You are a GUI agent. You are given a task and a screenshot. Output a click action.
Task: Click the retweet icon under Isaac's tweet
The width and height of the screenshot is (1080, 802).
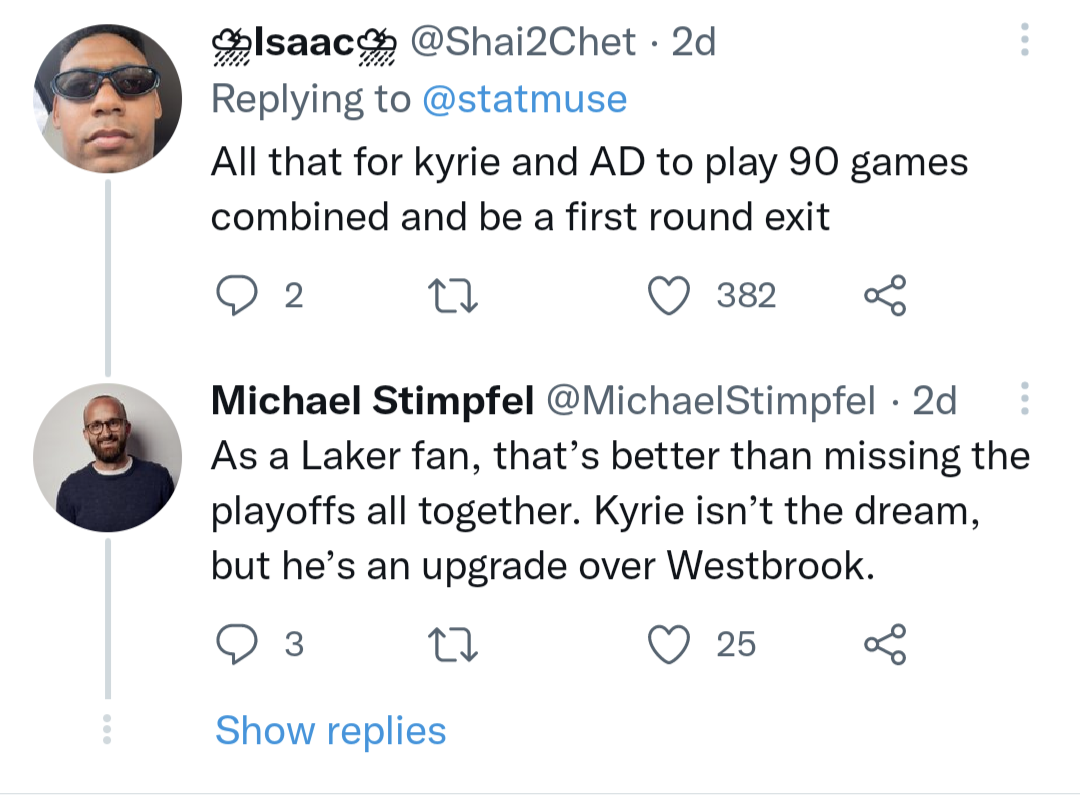pyautogui.click(x=452, y=294)
